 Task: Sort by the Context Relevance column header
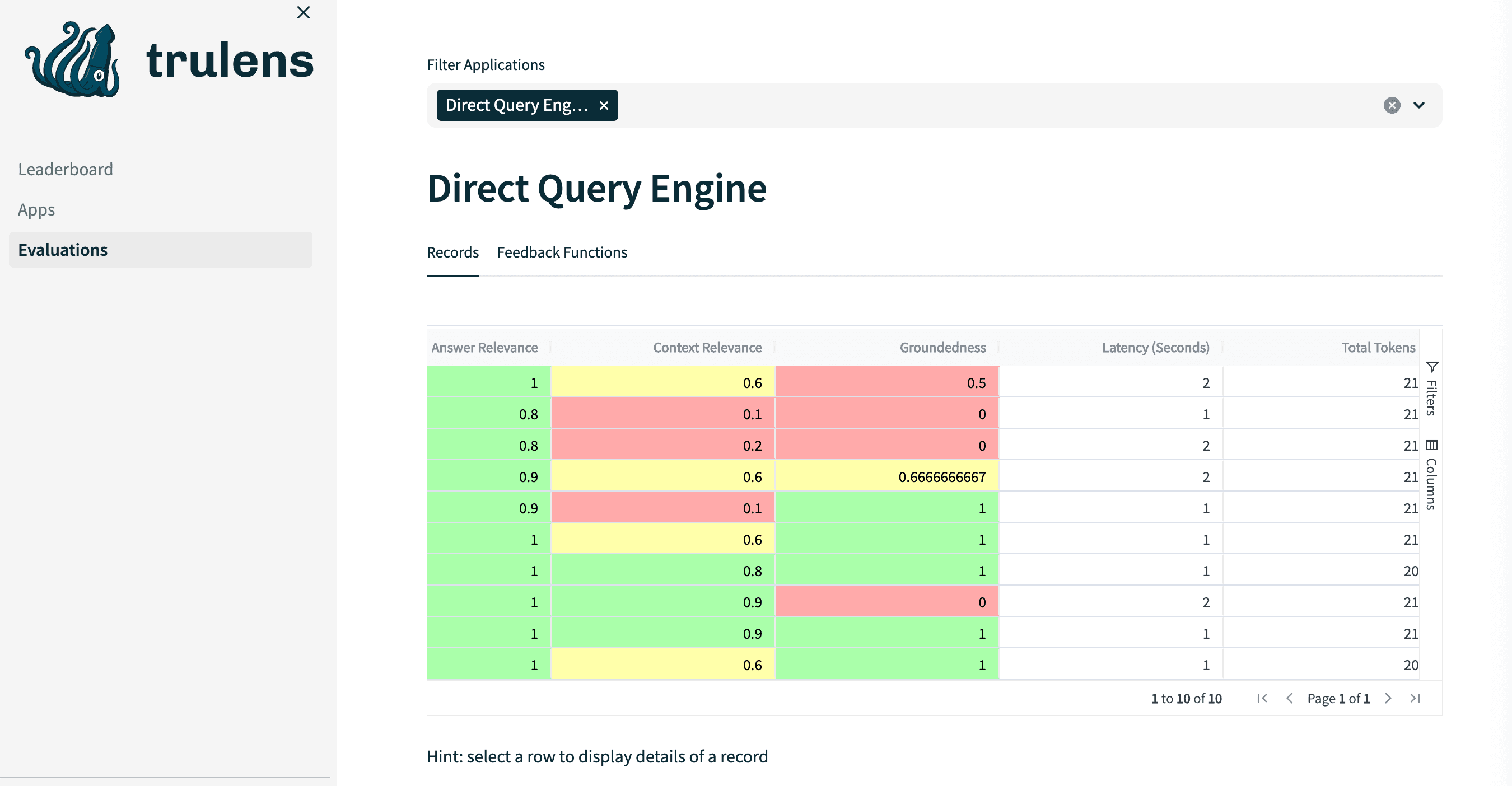click(707, 347)
